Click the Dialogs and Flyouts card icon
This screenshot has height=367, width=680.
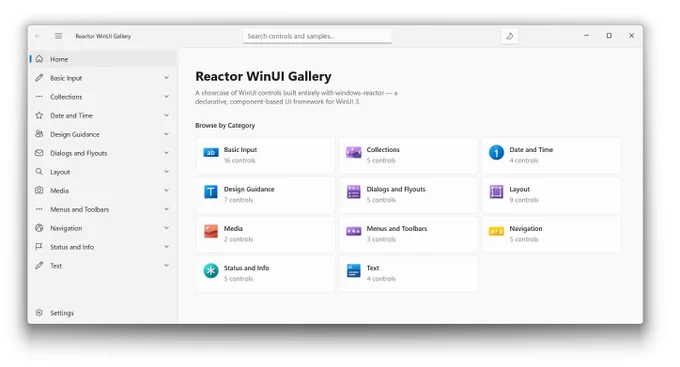click(353, 192)
